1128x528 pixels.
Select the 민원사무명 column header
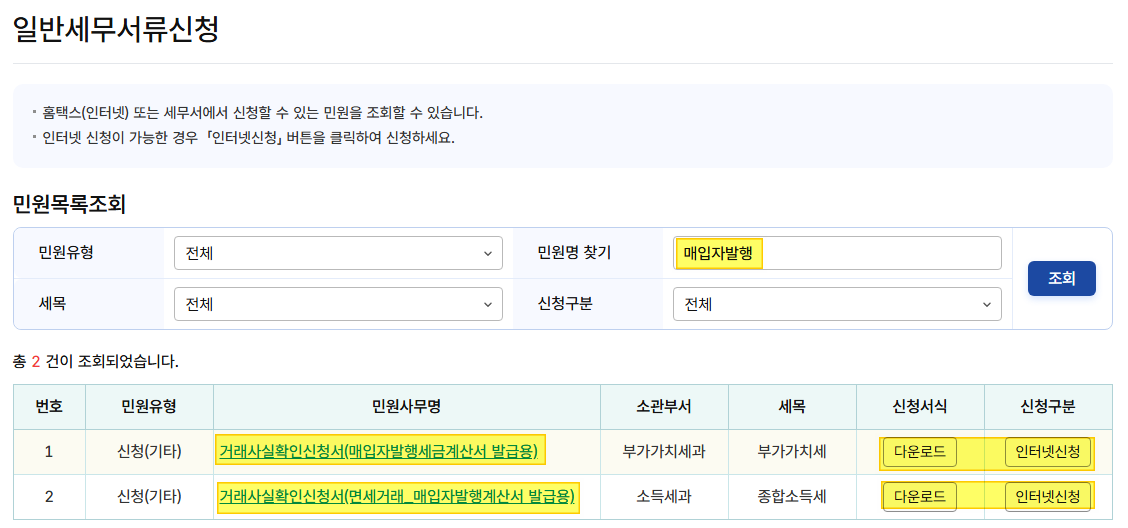tap(406, 406)
